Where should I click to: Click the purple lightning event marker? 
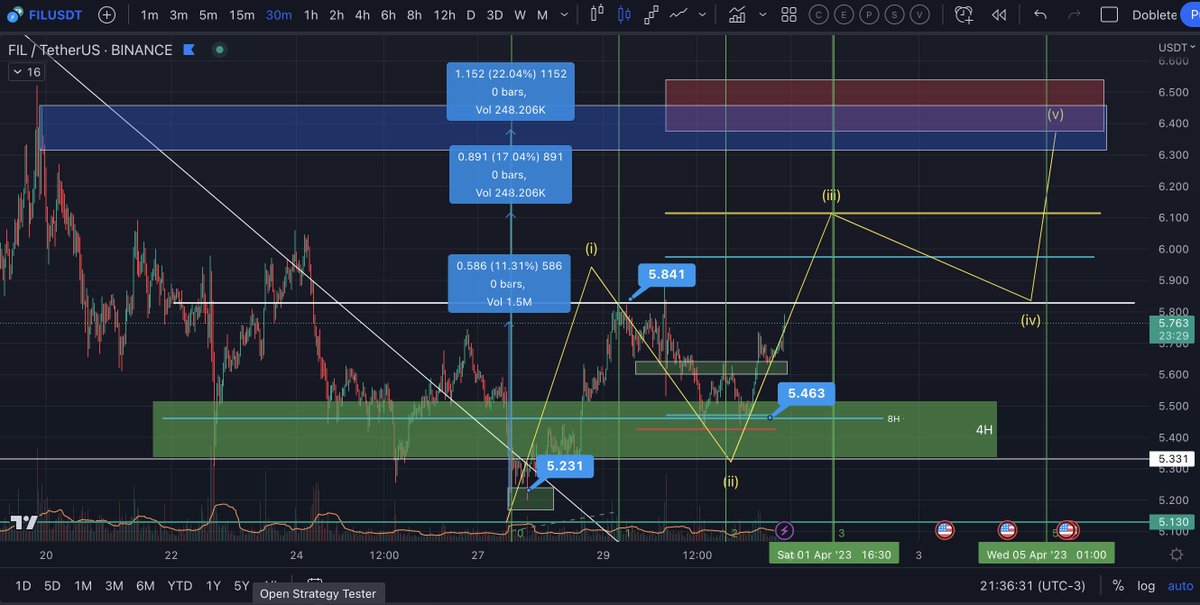pyautogui.click(x=785, y=530)
